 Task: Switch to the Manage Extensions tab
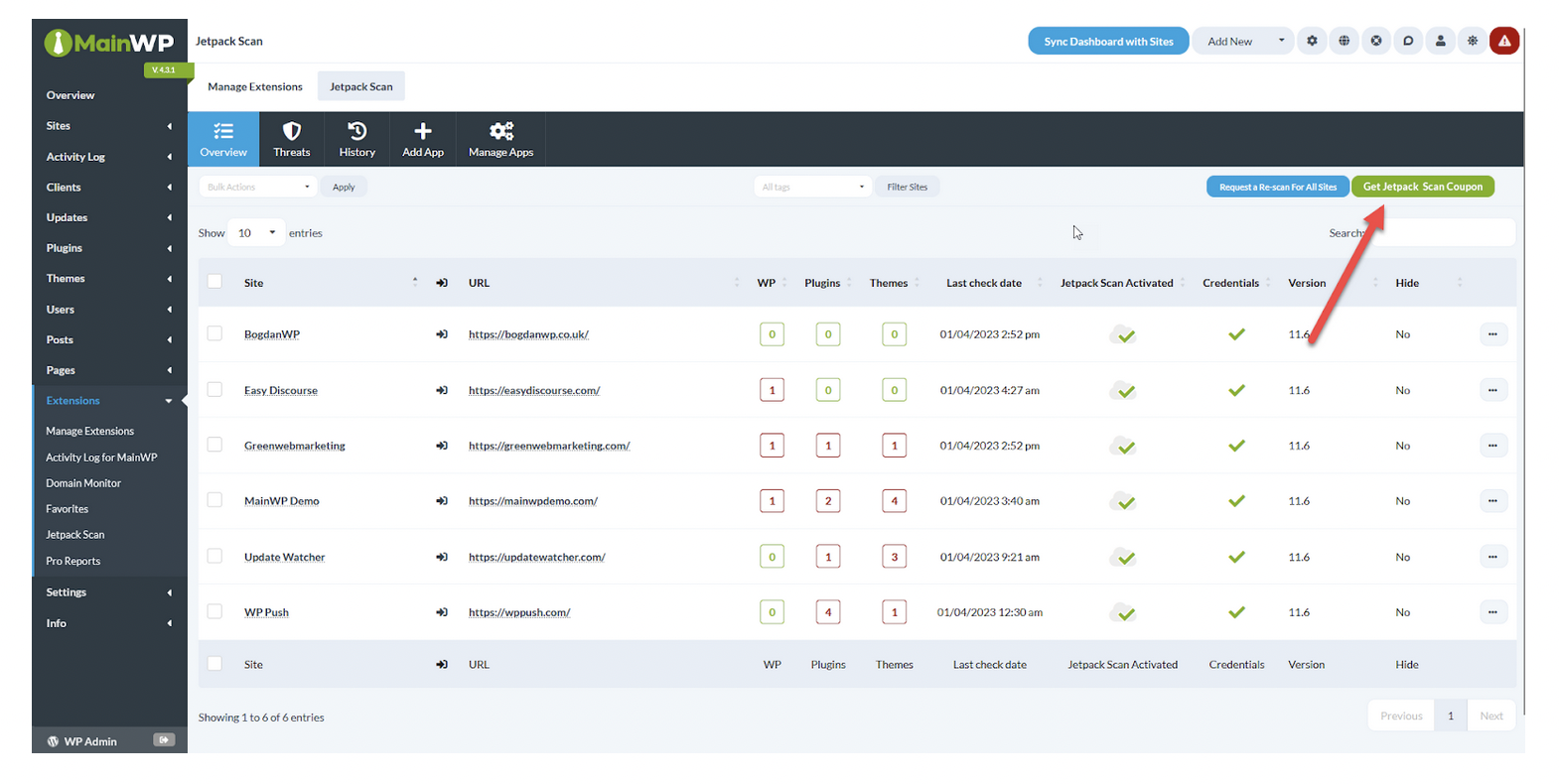(255, 86)
